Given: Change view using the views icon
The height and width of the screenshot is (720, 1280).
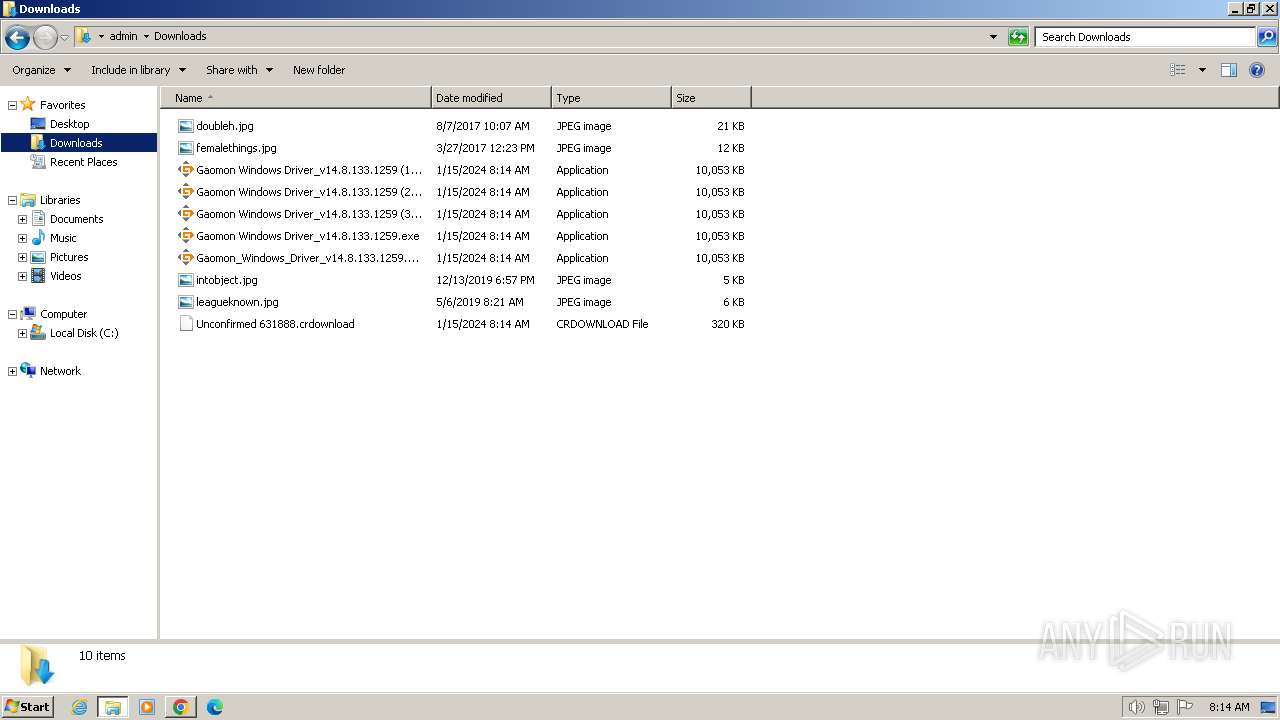Looking at the screenshot, I should (1178, 70).
